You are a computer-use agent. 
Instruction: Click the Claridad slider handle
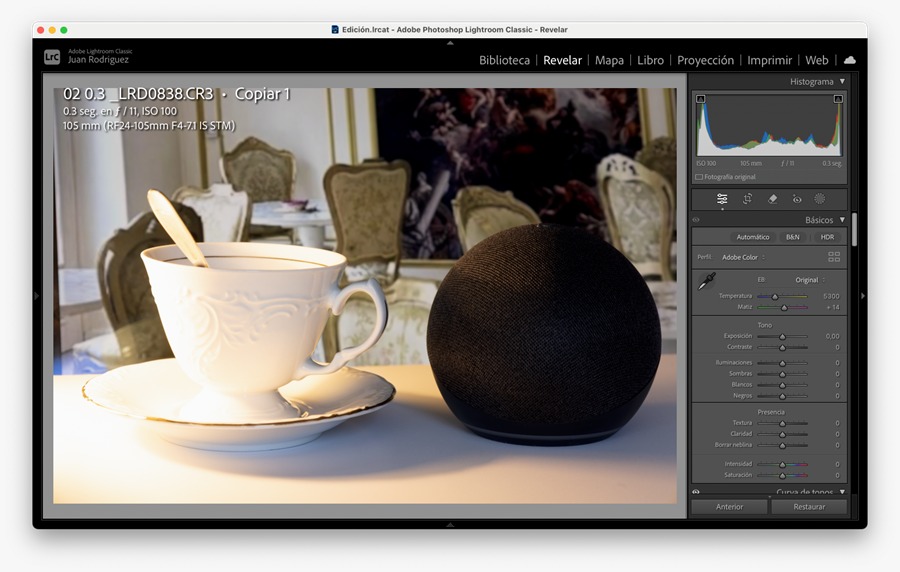point(782,434)
